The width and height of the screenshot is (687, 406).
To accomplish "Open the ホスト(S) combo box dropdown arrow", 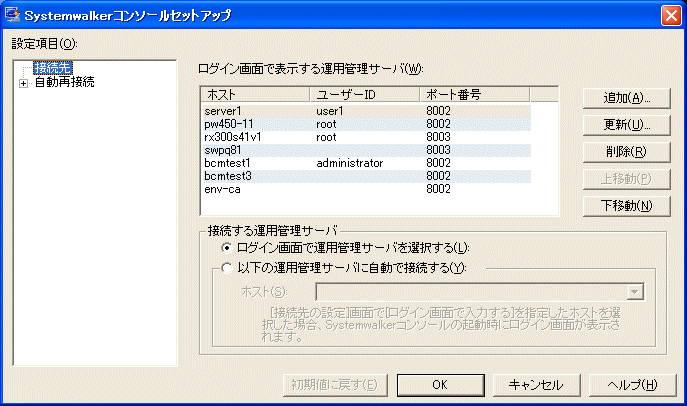I will pyautogui.click(x=634, y=292).
